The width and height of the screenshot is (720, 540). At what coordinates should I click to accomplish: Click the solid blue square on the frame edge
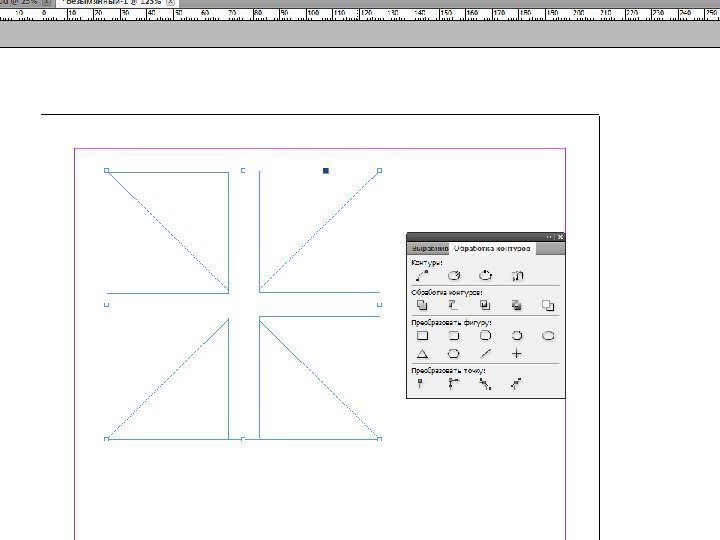coord(326,171)
